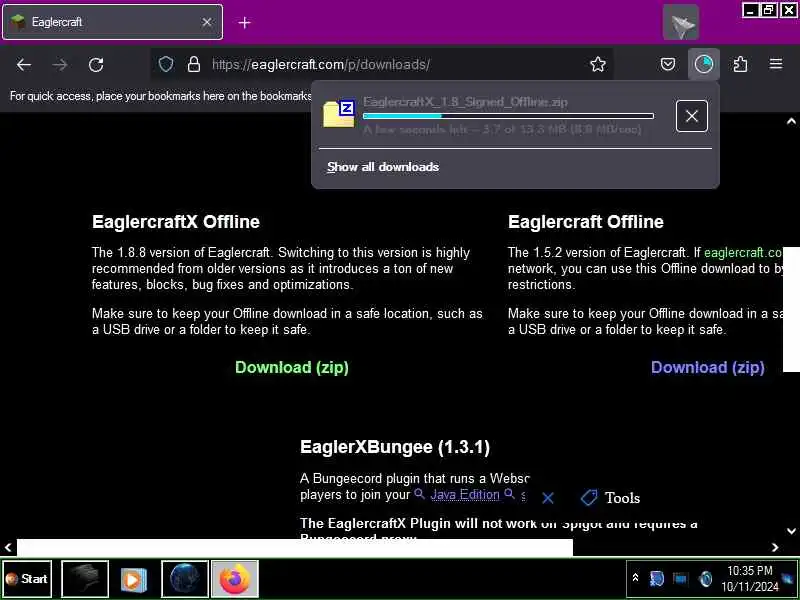Click the page scroll-down arrow
Image resolution: width=800 pixels, height=600 pixels.
point(791,531)
